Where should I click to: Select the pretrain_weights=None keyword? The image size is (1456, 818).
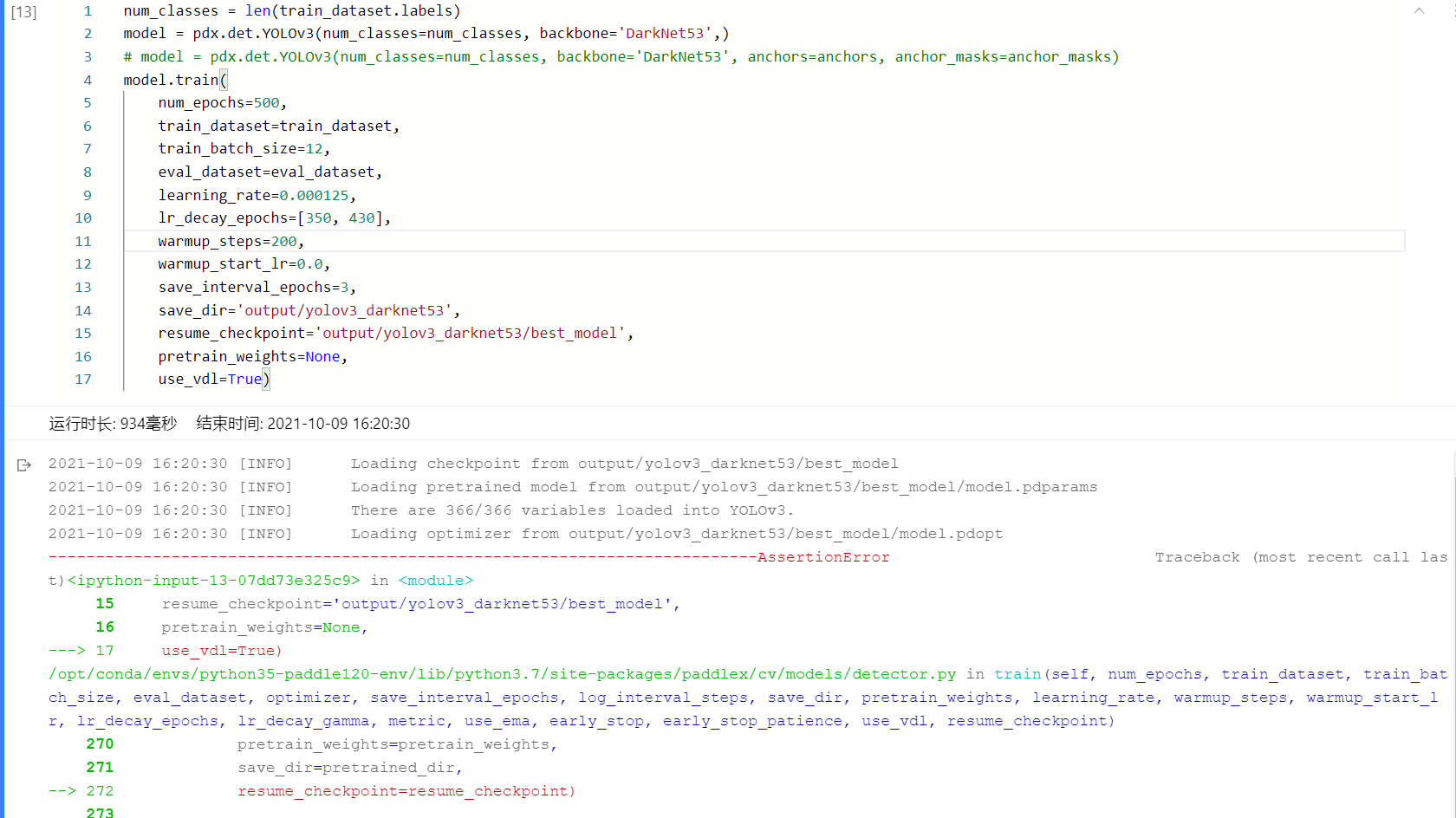tap(251, 355)
